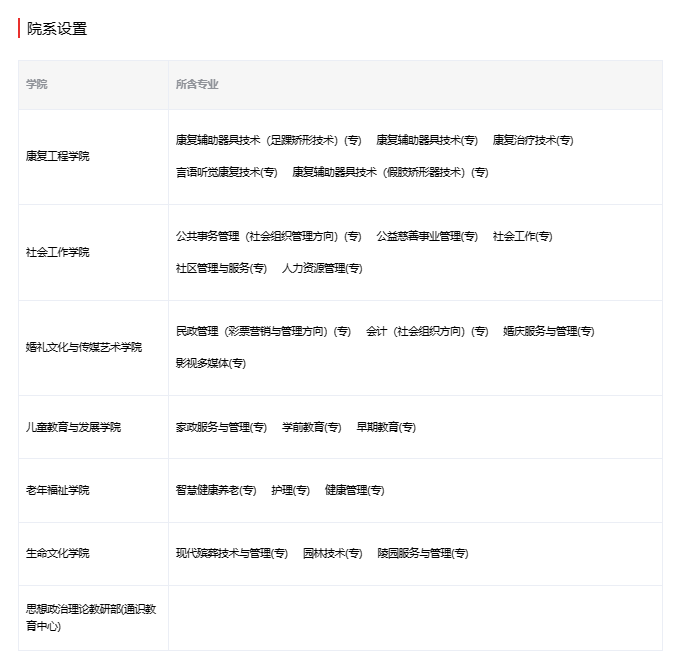Open the 康复辅助器具技术（足踝矫形技术）(专) major

click(x=269, y=140)
